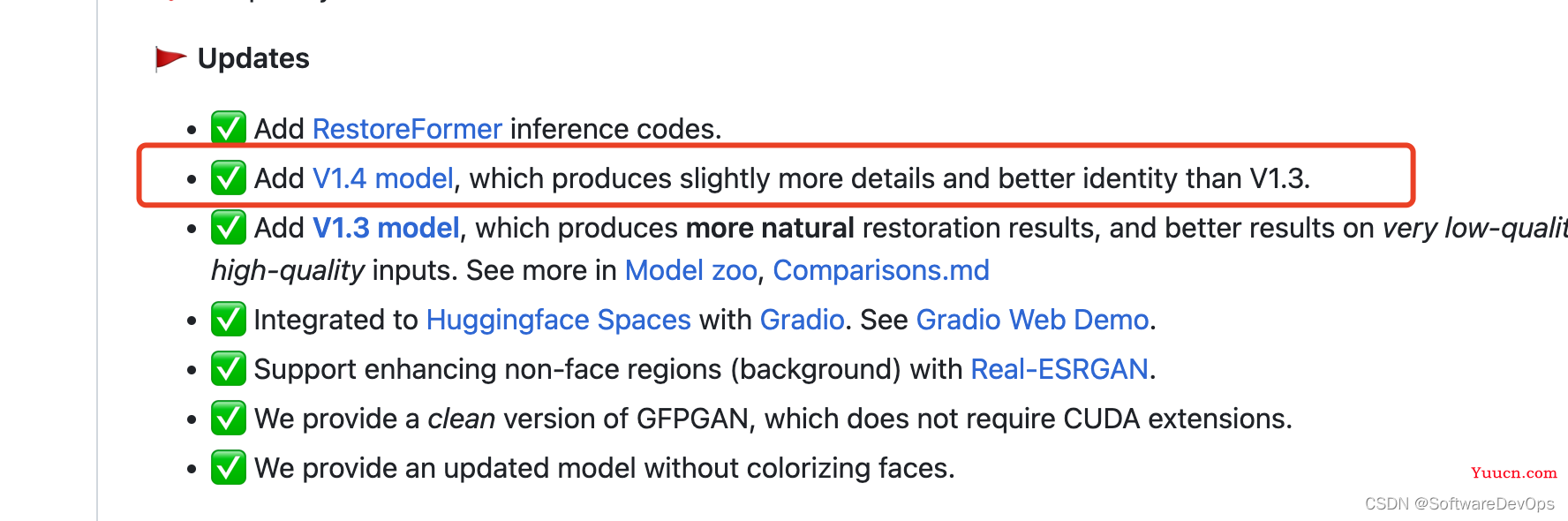Follow the Model zoo link
1568x521 pixels.
pos(691,270)
